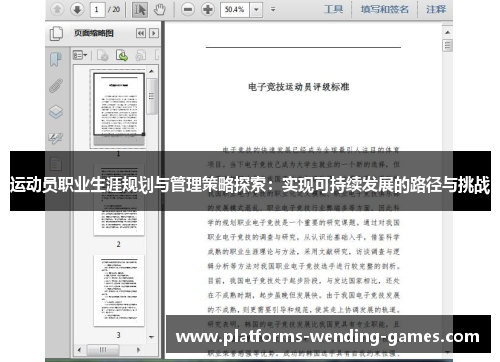This screenshot has width=500, height=362.
Task: Go to previous page with up arrow button
Action: [57, 9]
